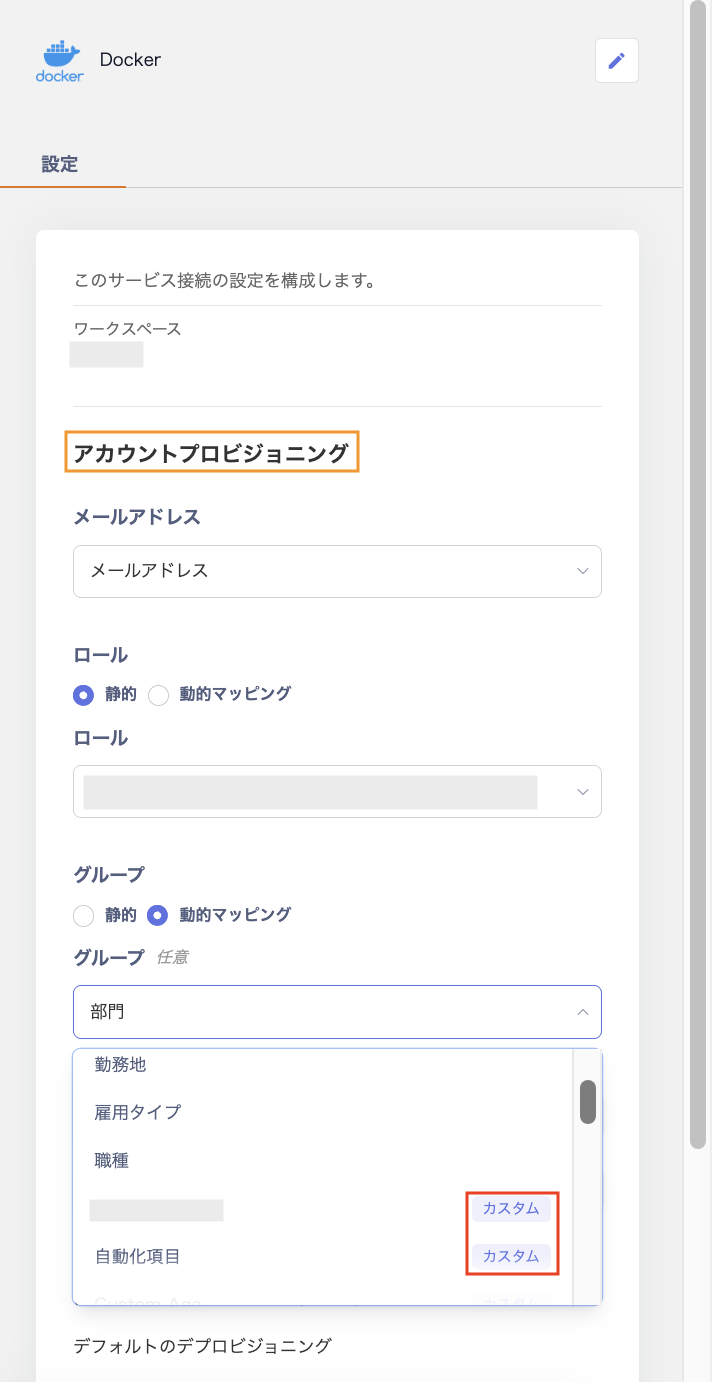Pick 職種 from dropdown options
This screenshot has width=712, height=1382.
[112, 1161]
